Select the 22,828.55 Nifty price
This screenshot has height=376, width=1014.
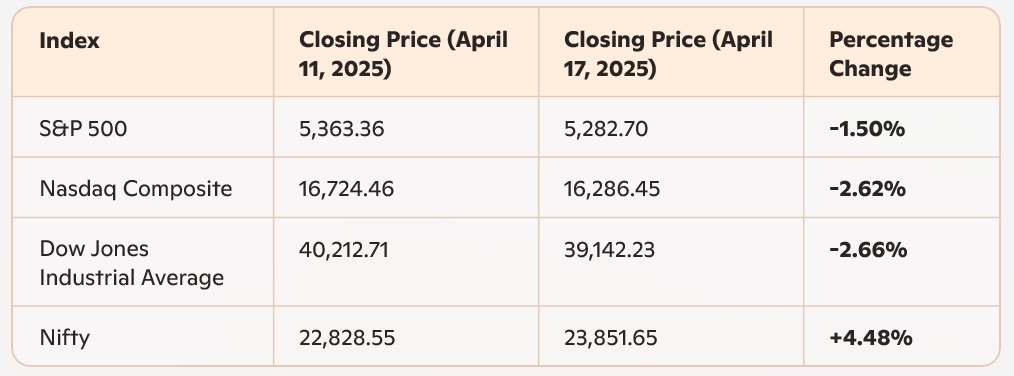point(347,338)
